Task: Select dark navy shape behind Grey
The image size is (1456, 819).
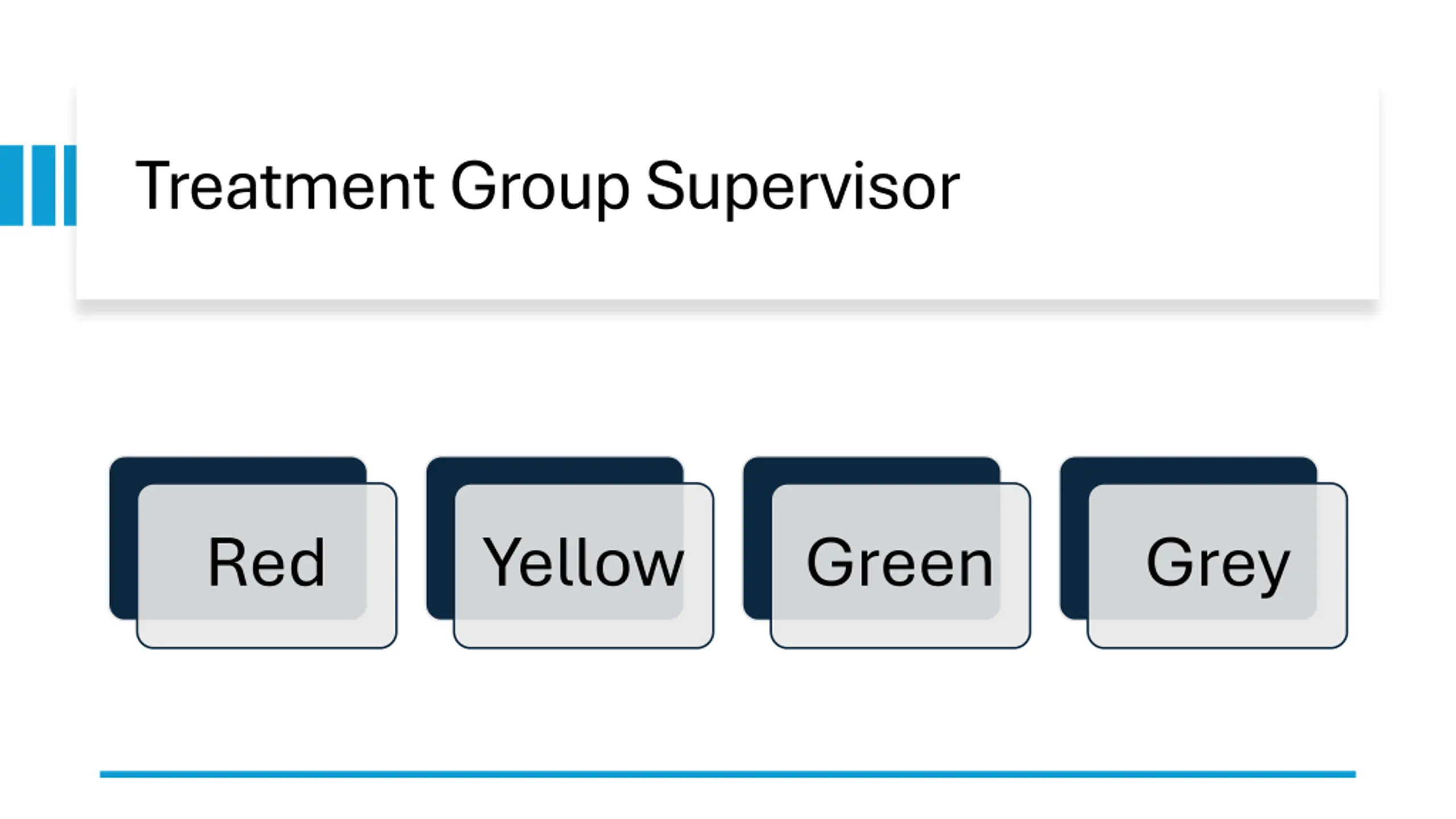Action: [1188, 470]
